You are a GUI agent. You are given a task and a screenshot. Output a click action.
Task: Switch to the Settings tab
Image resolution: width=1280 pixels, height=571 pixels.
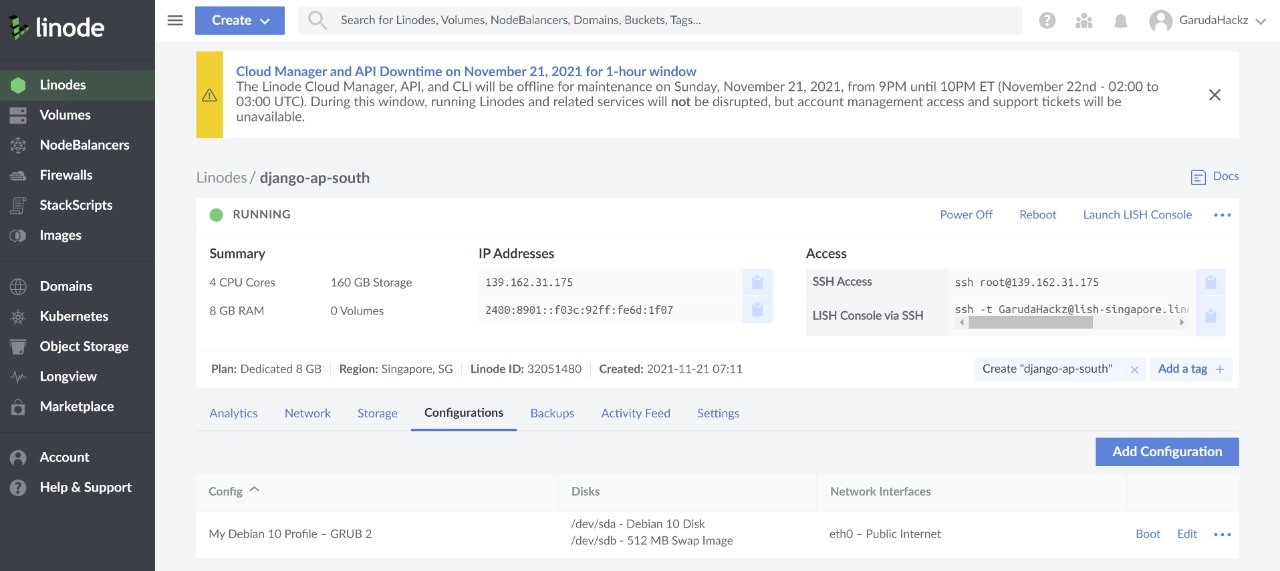pos(718,413)
